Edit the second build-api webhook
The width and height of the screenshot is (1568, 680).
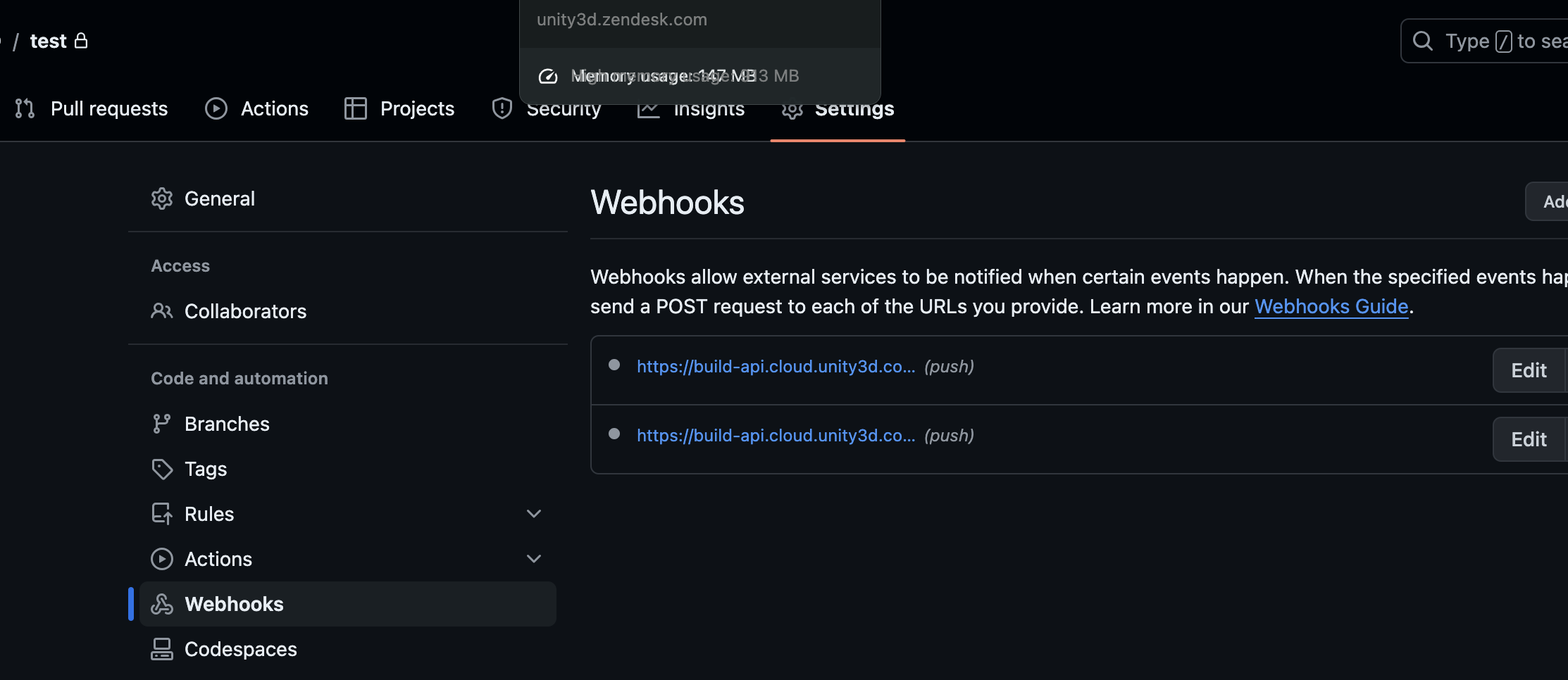(x=1529, y=439)
